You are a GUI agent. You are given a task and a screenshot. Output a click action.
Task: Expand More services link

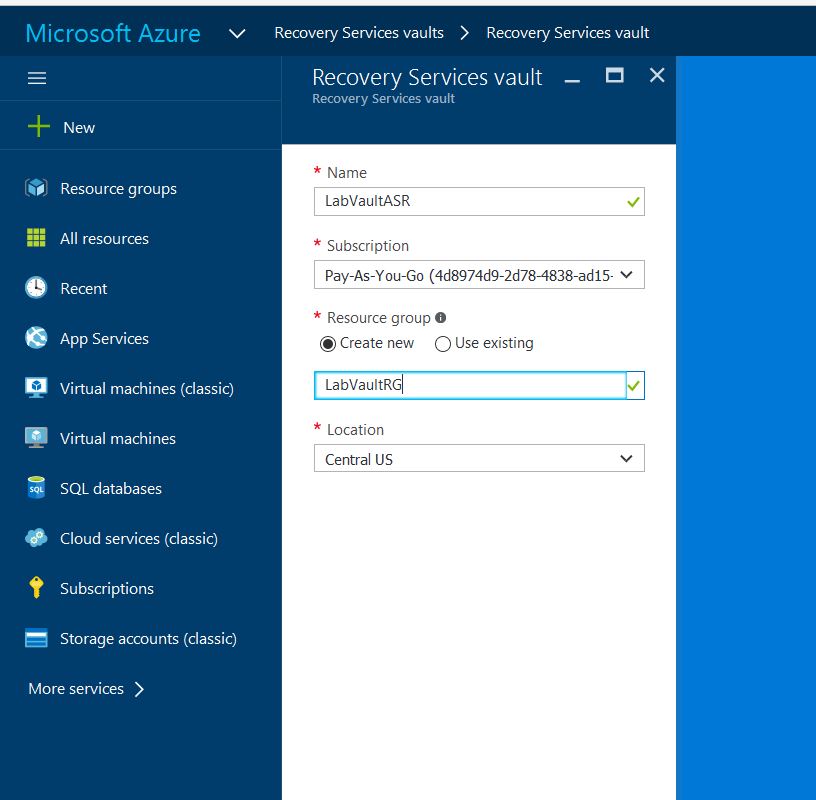tap(86, 688)
